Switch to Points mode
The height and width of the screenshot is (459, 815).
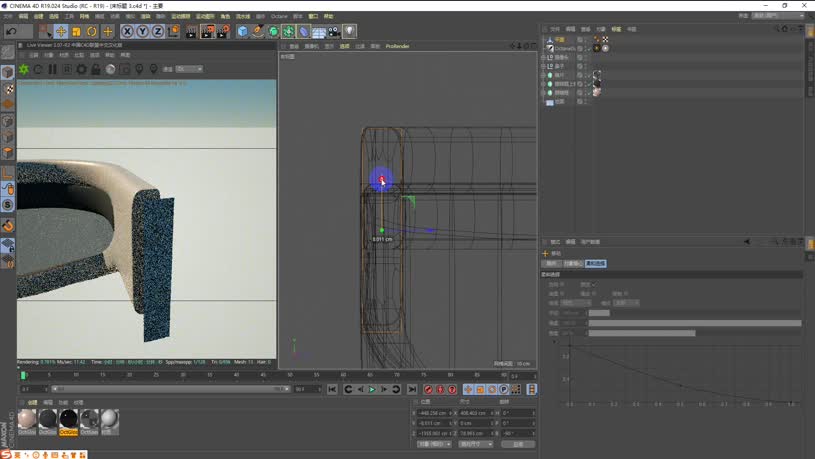click(x=8, y=121)
